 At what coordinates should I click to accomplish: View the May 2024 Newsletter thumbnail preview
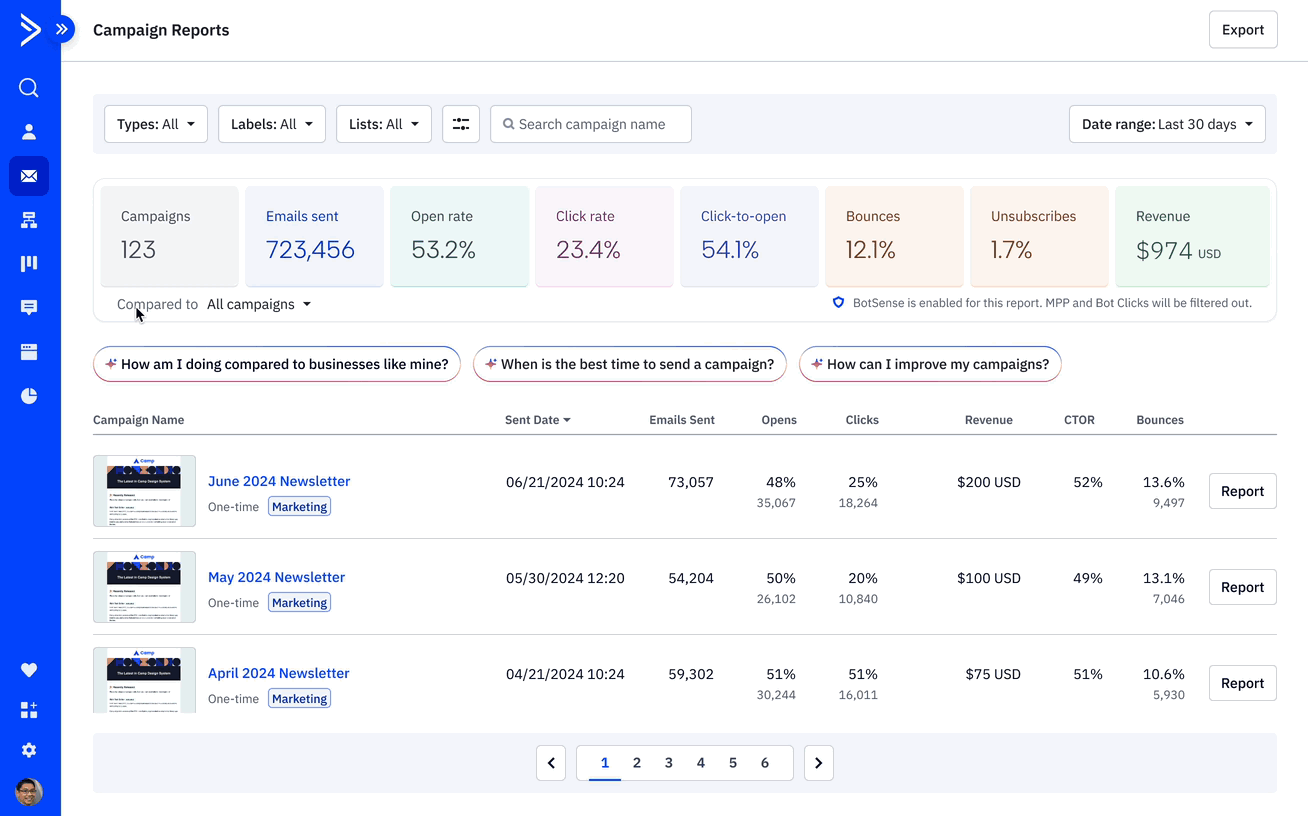point(144,587)
